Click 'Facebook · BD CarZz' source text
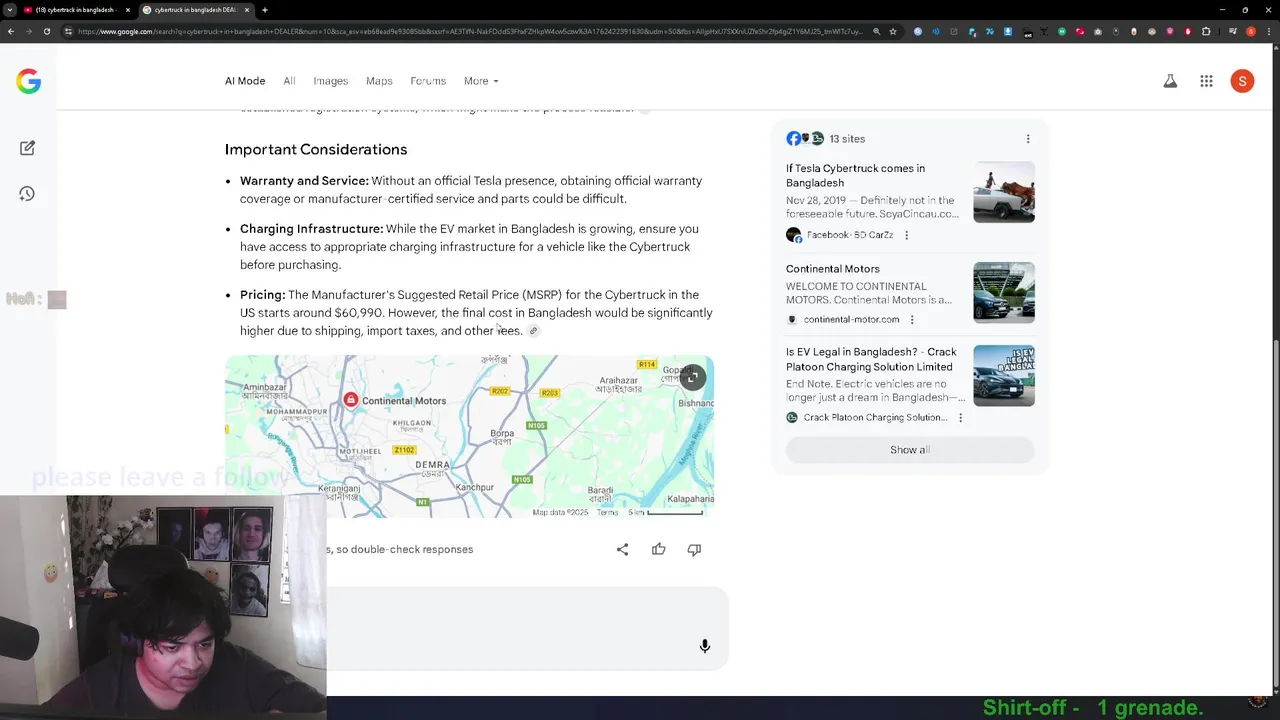The height and width of the screenshot is (720, 1280). click(x=850, y=235)
